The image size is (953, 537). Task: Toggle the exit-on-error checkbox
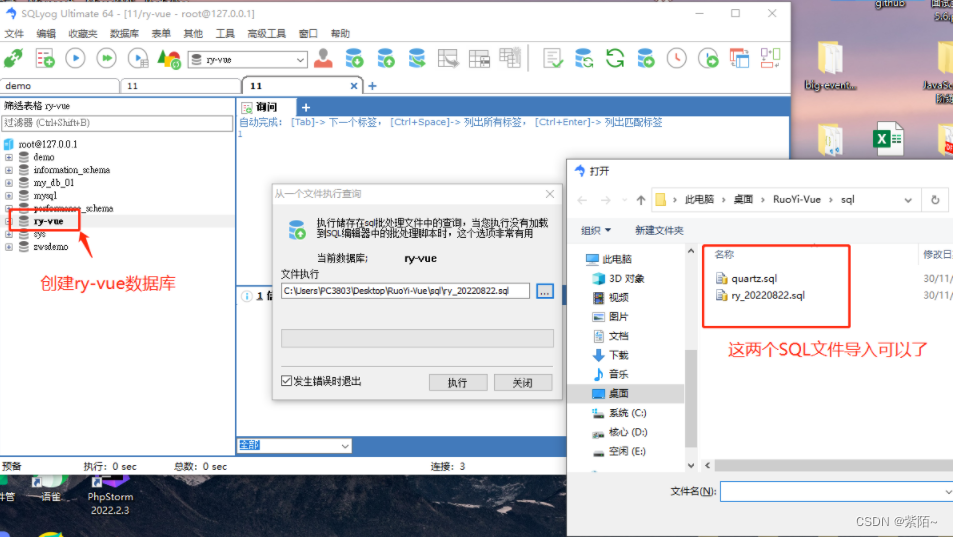[287, 381]
